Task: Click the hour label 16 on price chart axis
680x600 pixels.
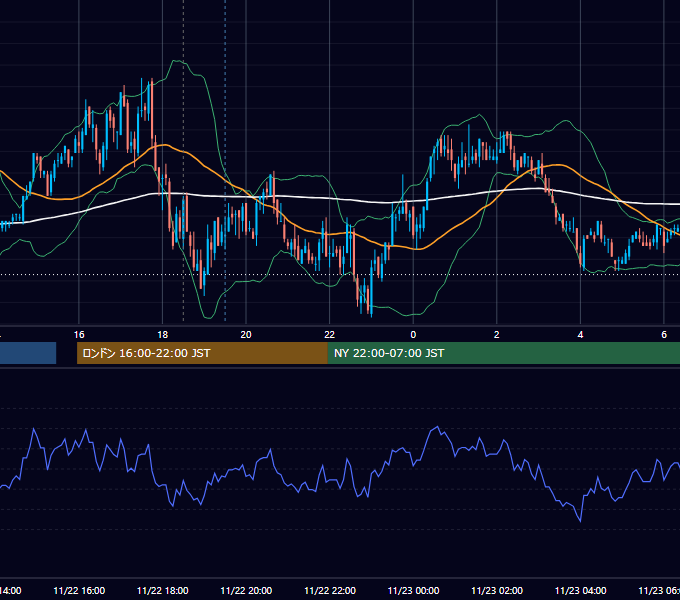Action: 79,335
